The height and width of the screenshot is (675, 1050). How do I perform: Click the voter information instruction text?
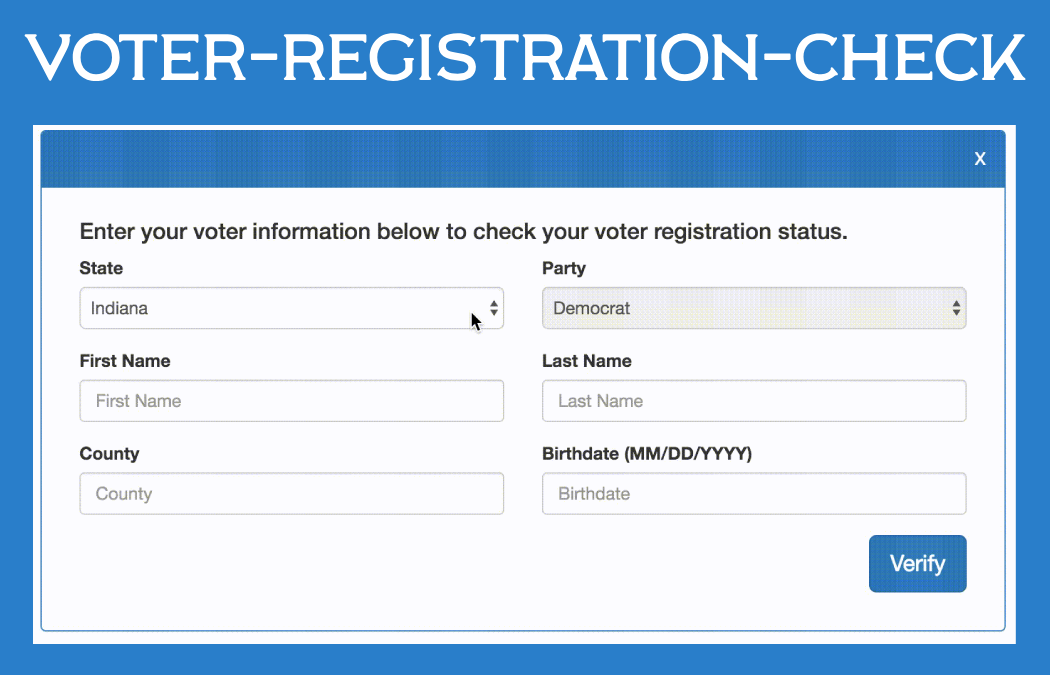(463, 232)
